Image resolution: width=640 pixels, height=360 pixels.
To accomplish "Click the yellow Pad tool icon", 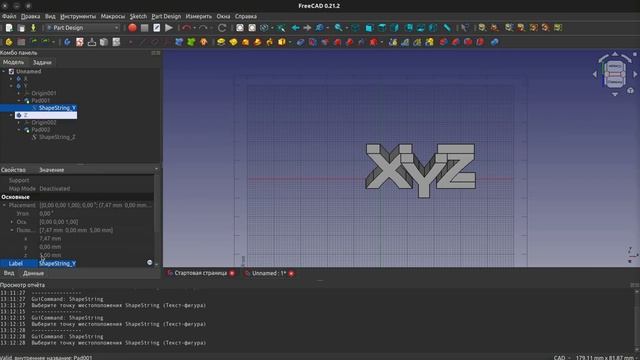I will coord(221,42).
